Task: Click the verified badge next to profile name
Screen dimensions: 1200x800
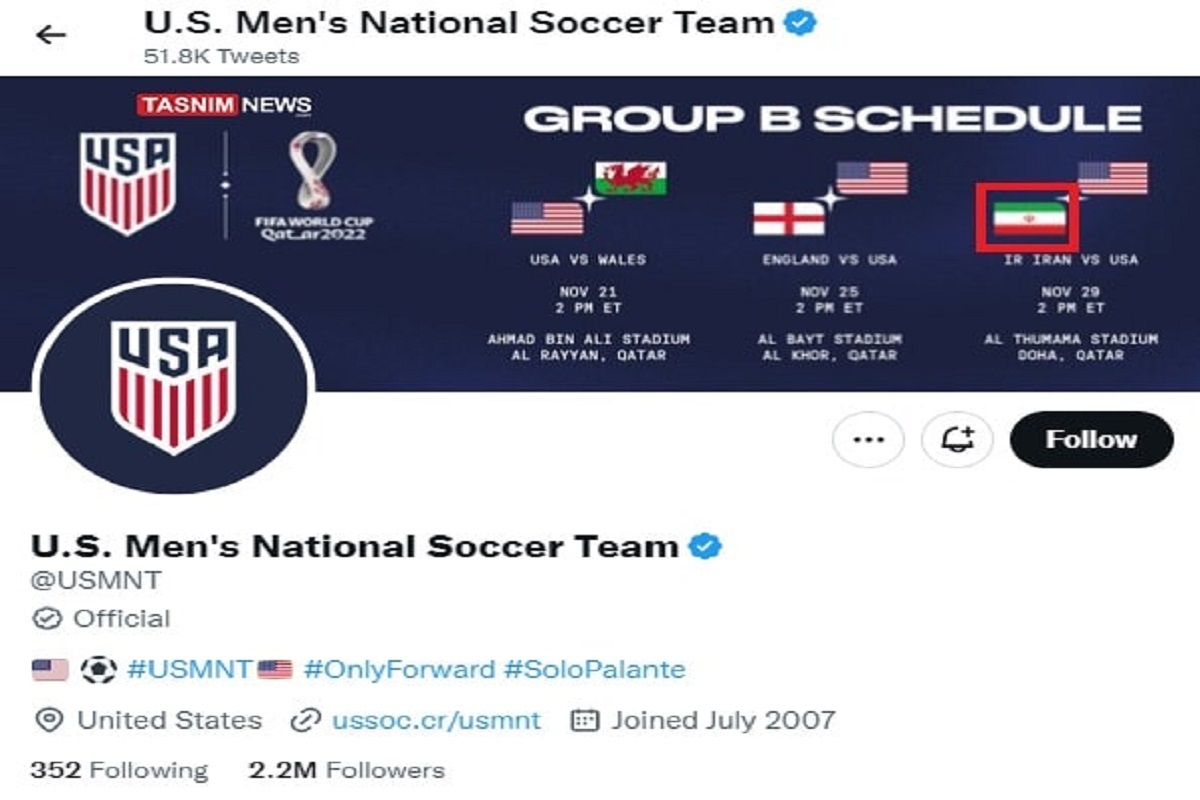Action: pos(706,546)
